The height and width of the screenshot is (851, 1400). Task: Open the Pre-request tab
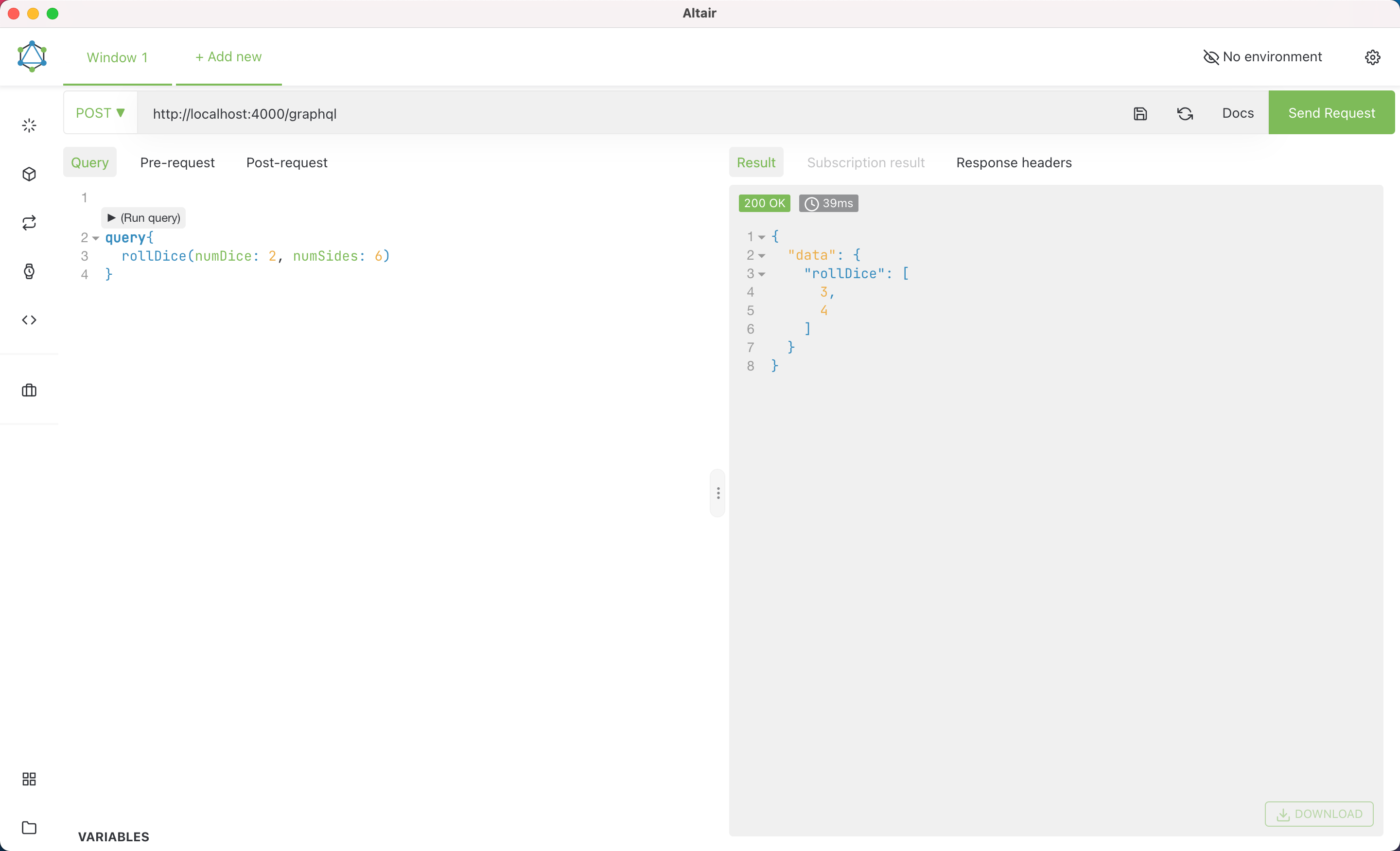177,162
